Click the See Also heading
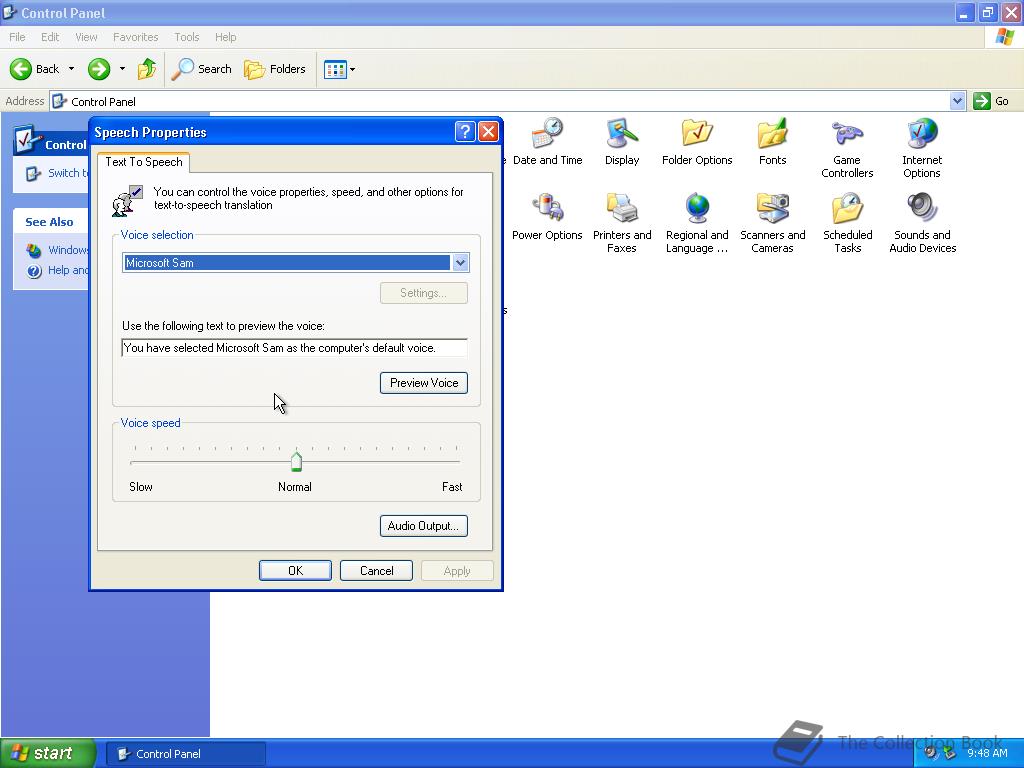1024x768 pixels. pos(49,222)
